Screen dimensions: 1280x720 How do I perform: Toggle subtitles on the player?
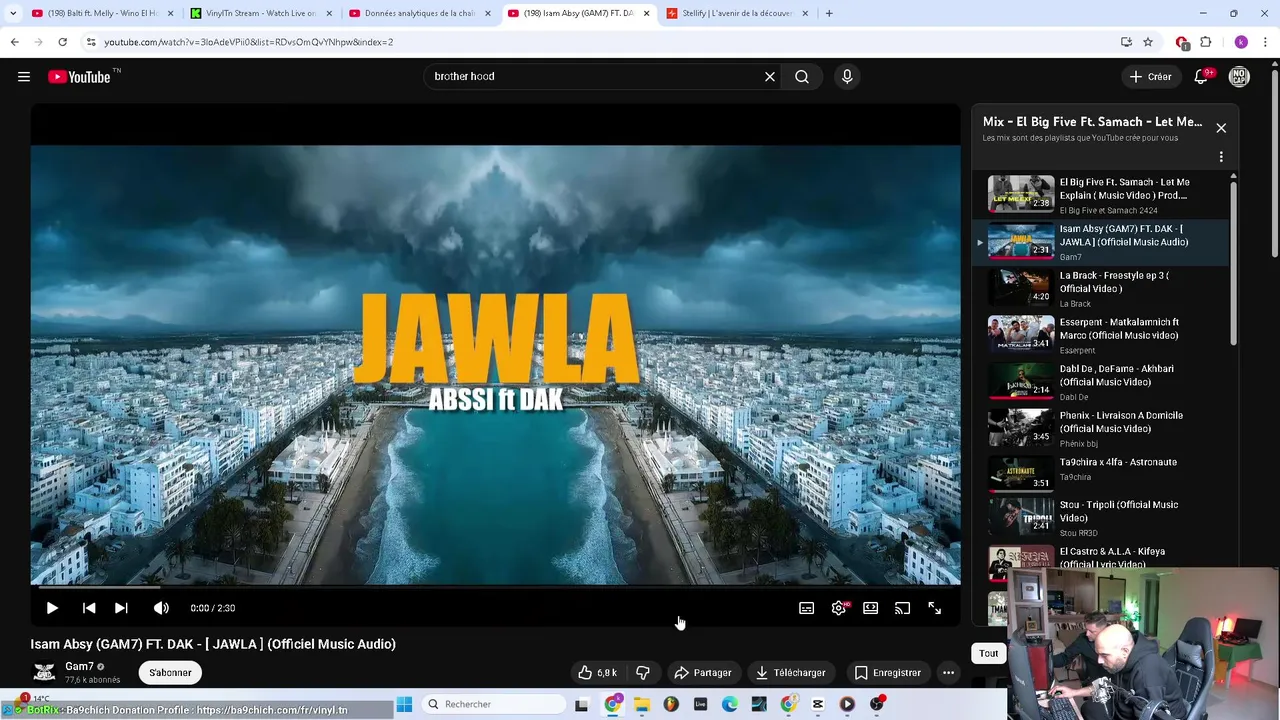[807, 608]
